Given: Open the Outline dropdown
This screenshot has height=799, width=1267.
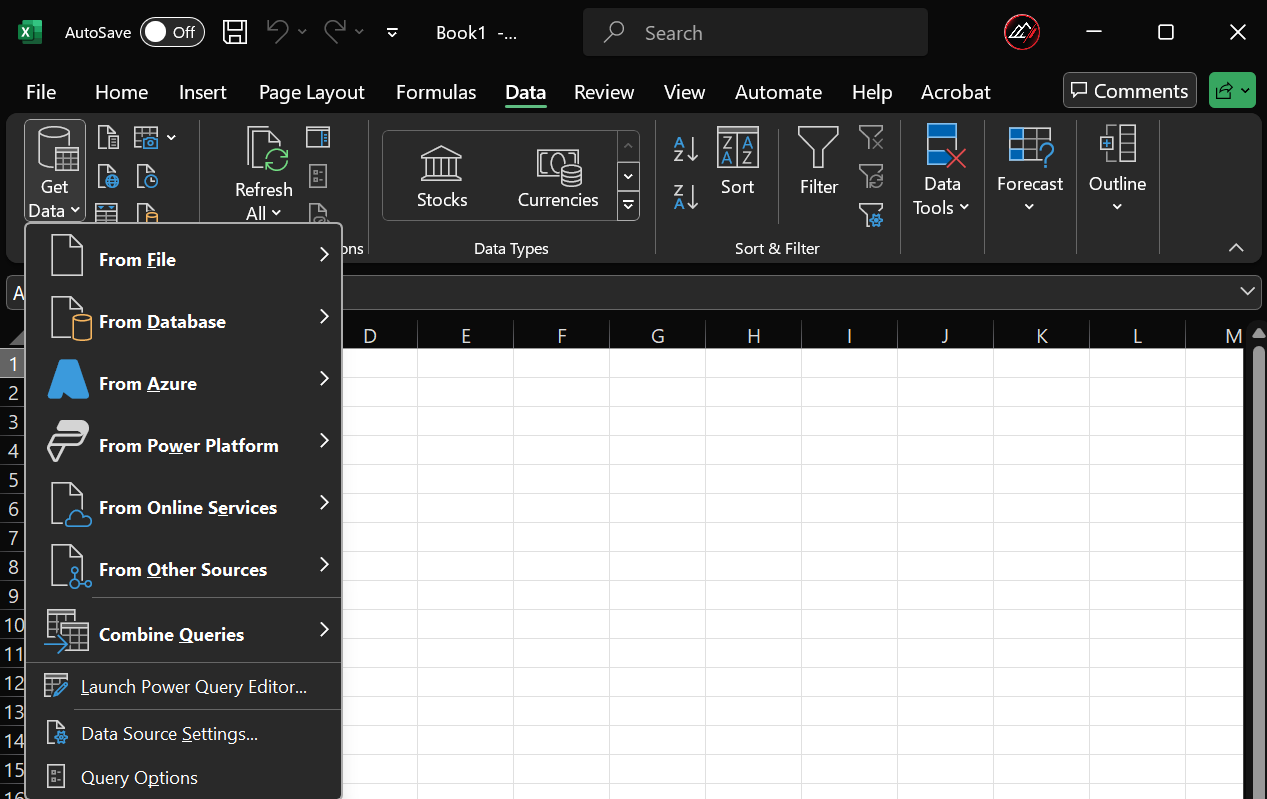Looking at the screenshot, I should point(1117,170).
